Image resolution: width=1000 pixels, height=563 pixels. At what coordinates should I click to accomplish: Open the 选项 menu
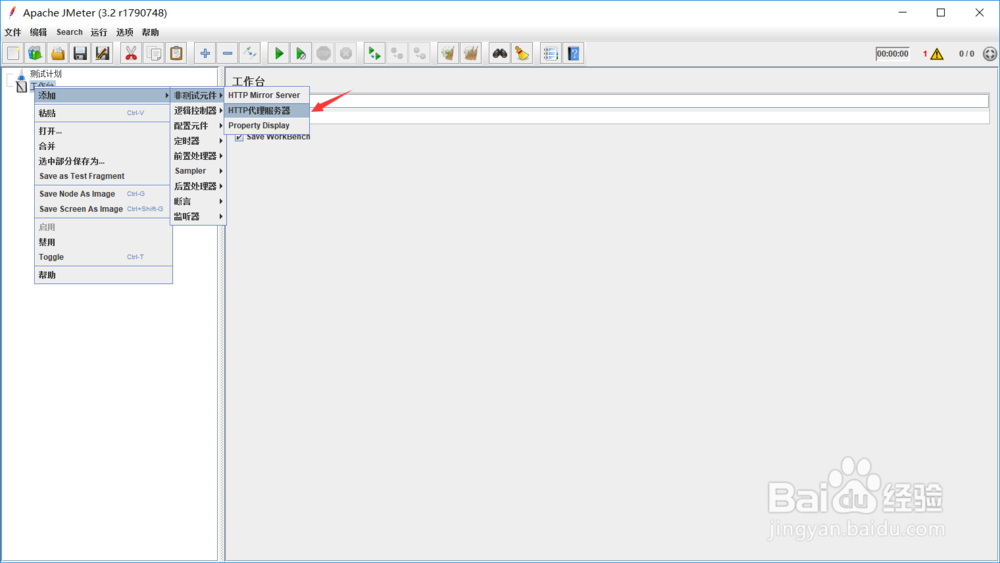tap(124, 32)
